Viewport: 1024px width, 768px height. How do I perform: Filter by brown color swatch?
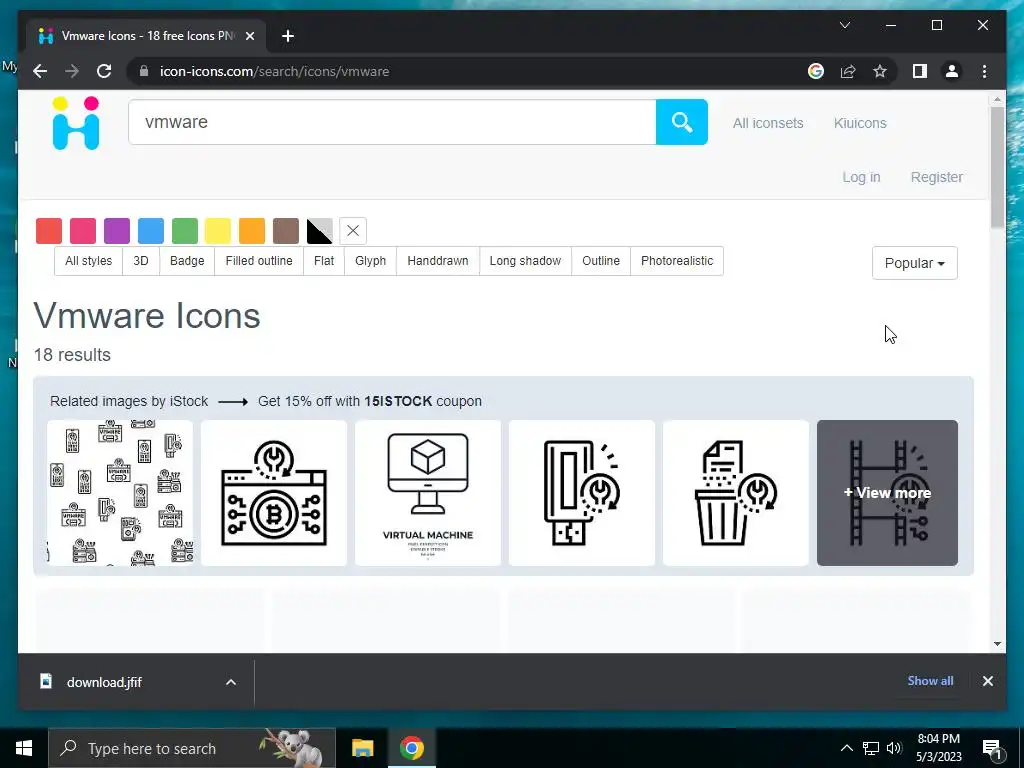[286, 231]
